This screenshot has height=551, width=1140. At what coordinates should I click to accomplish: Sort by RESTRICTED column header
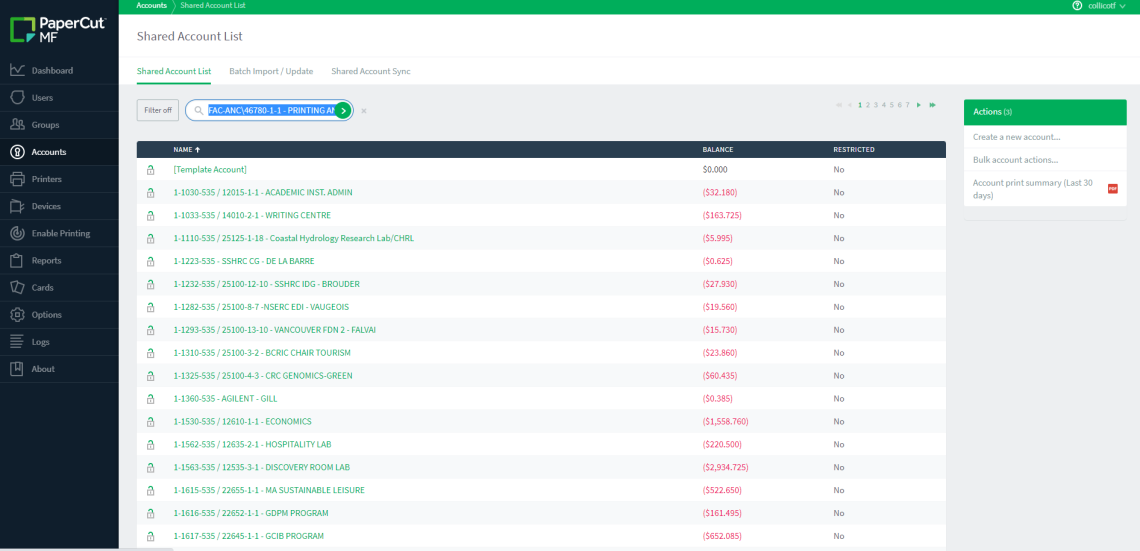pyautogui.click(x=854, y=150)
